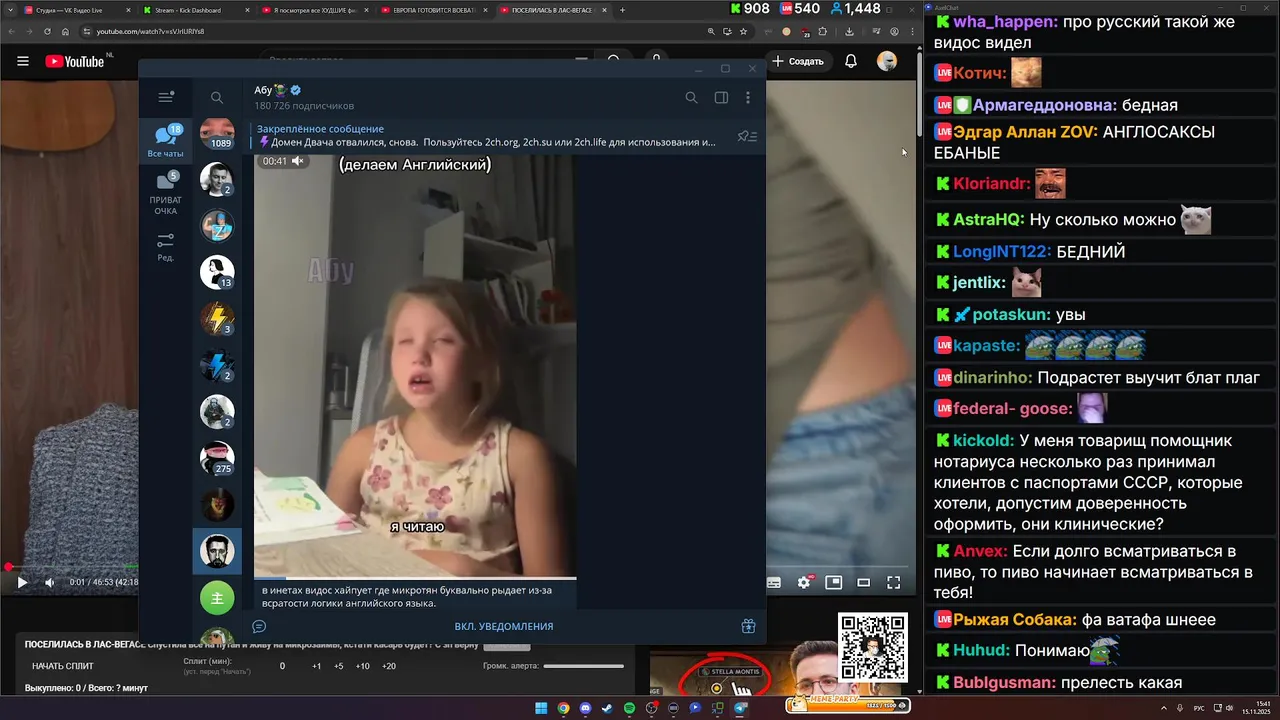This screenshot has width=1280, height=720.
Task: Open the green avatar chat
Action: pyautogui.click(x=217, y=598)
